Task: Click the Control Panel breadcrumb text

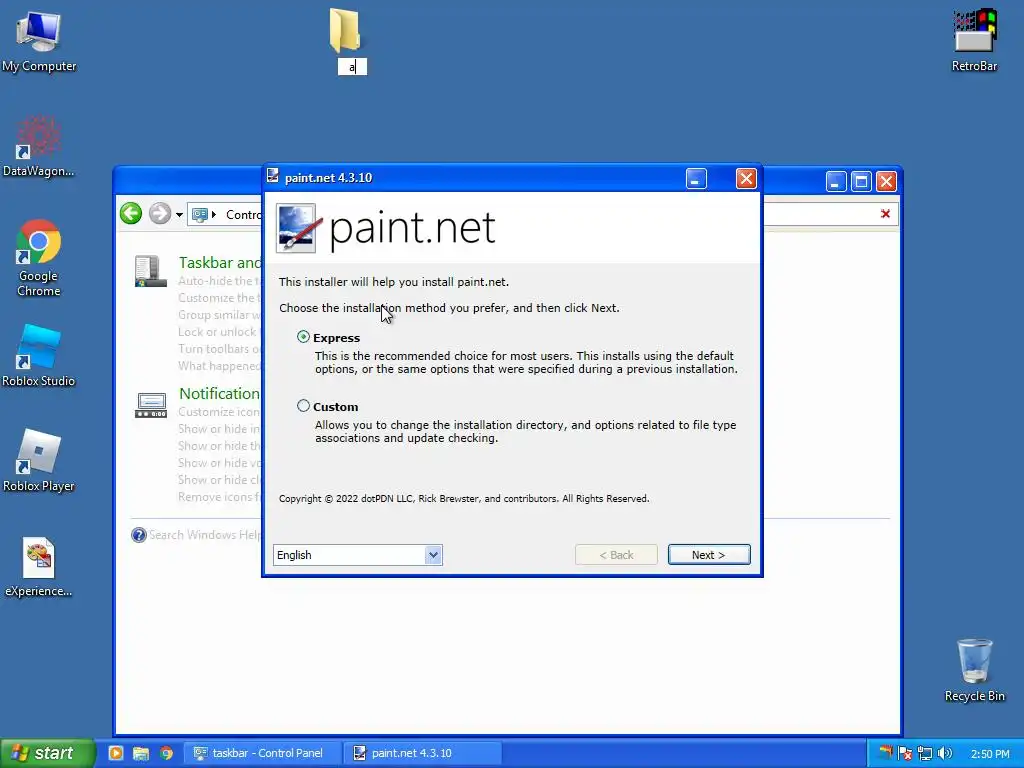Action: pos(244,215)
